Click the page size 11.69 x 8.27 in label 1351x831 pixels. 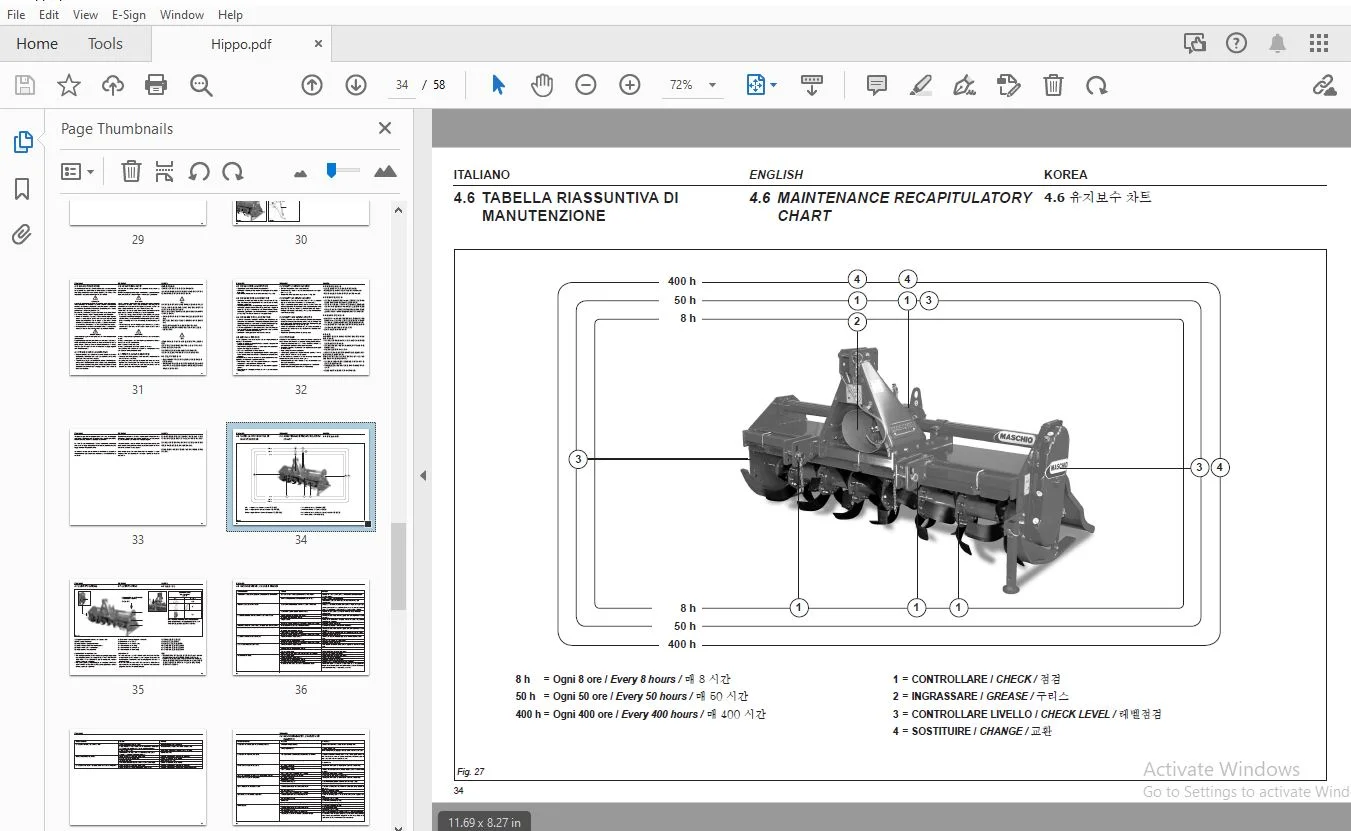[x=485, y=822]
